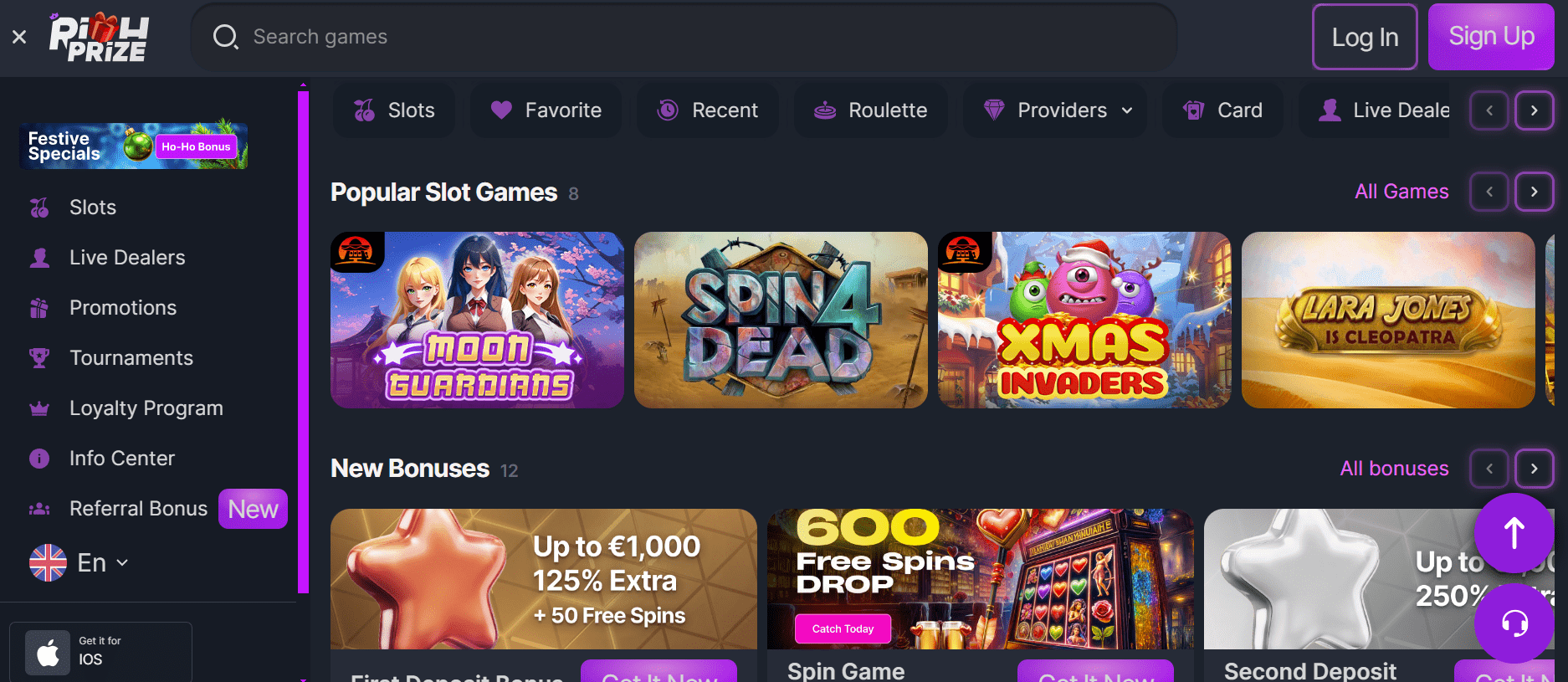Click the Tournaments trophy icon
Viewport: 1568px width, 682px height.
(39, 358)
